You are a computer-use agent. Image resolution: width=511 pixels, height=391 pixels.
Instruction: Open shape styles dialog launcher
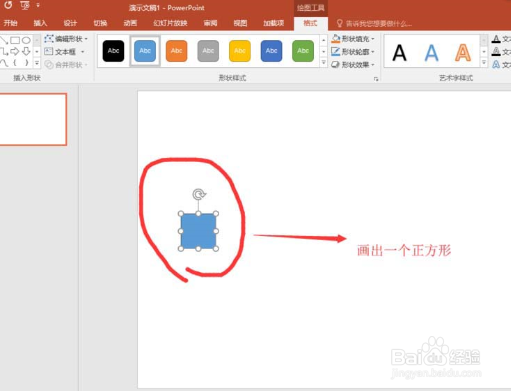pos(376,79)
